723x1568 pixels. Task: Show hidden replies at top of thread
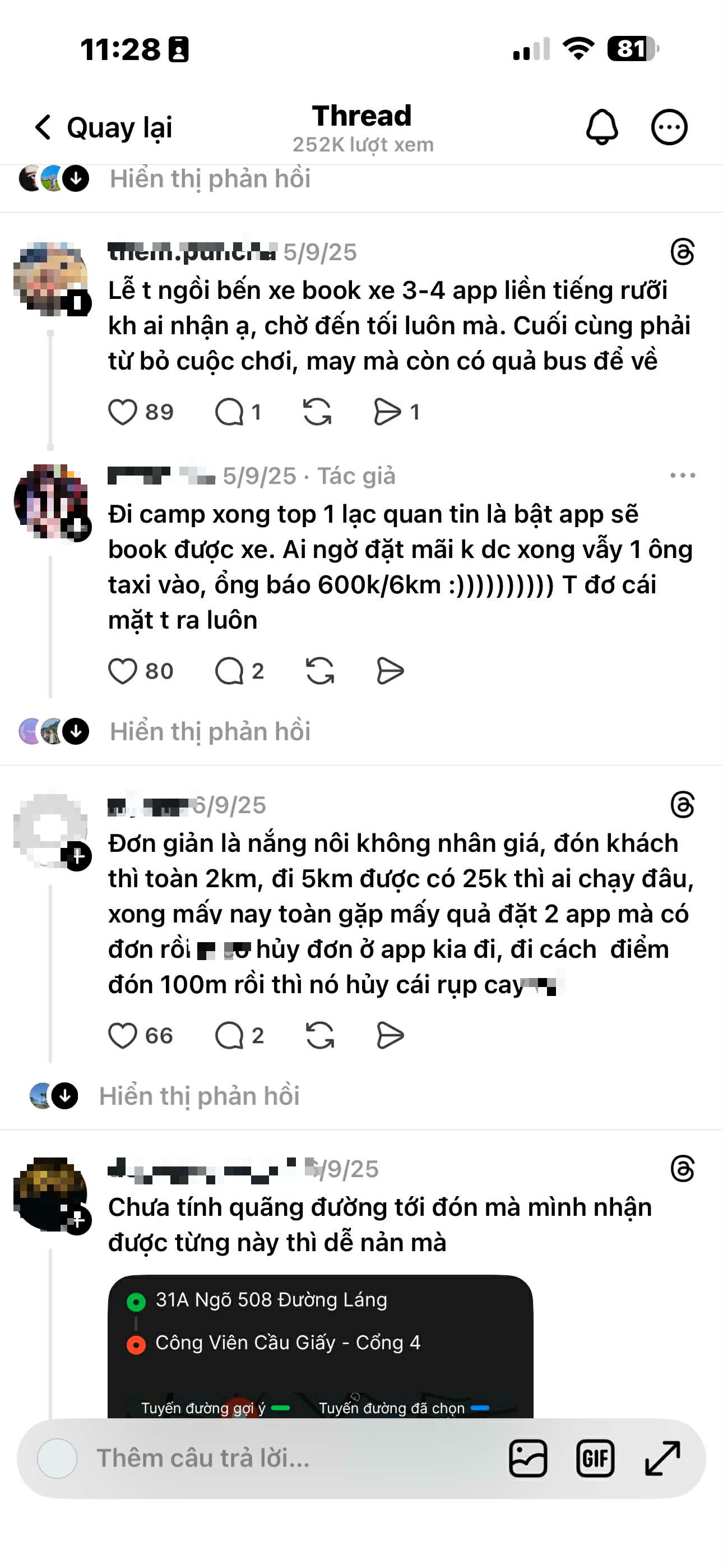[x=210, y=178]
